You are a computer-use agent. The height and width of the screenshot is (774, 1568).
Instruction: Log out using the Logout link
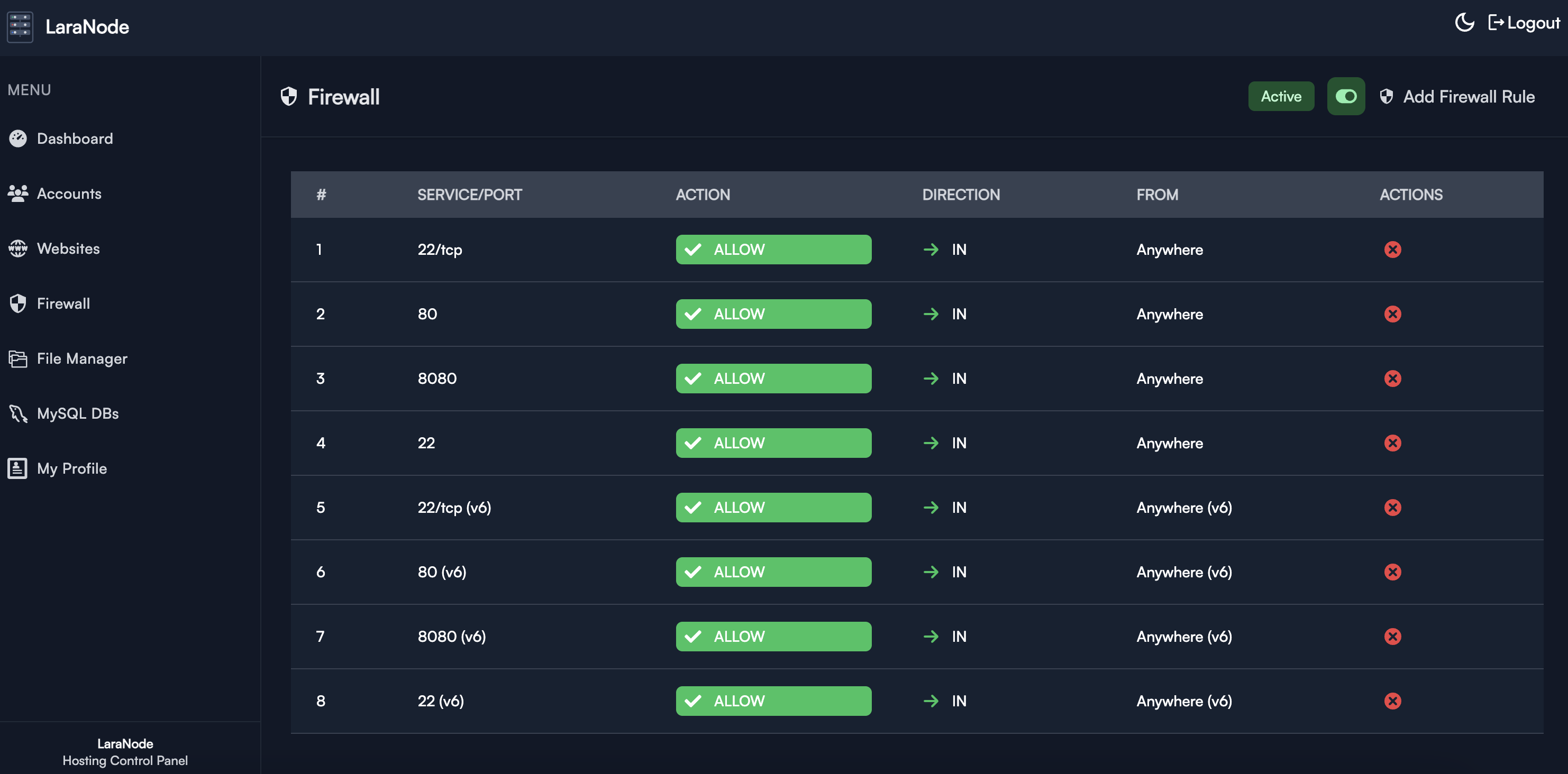pos(1524,23)
